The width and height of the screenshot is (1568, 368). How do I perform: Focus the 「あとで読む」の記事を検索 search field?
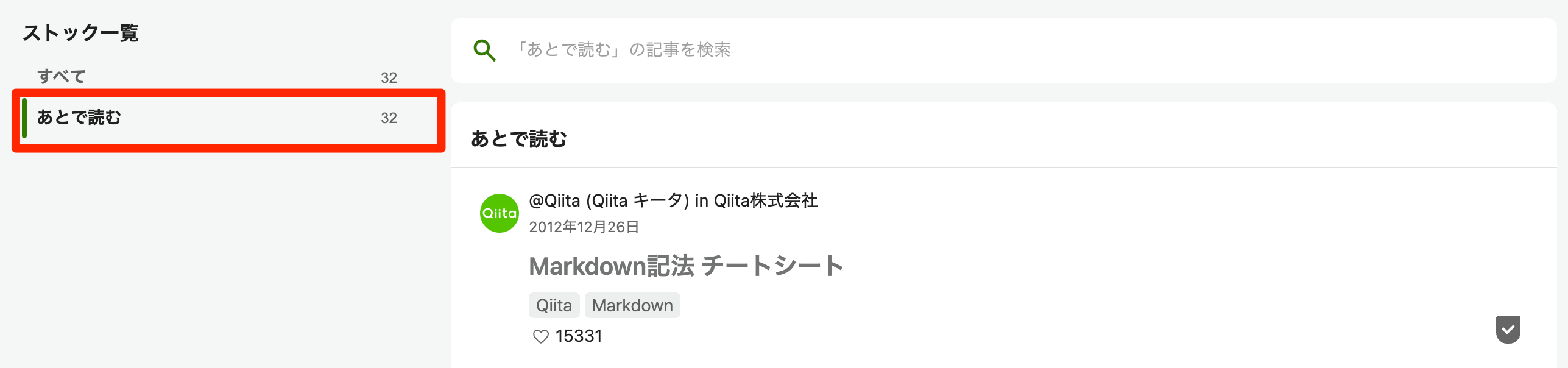tap(1003, 50)
